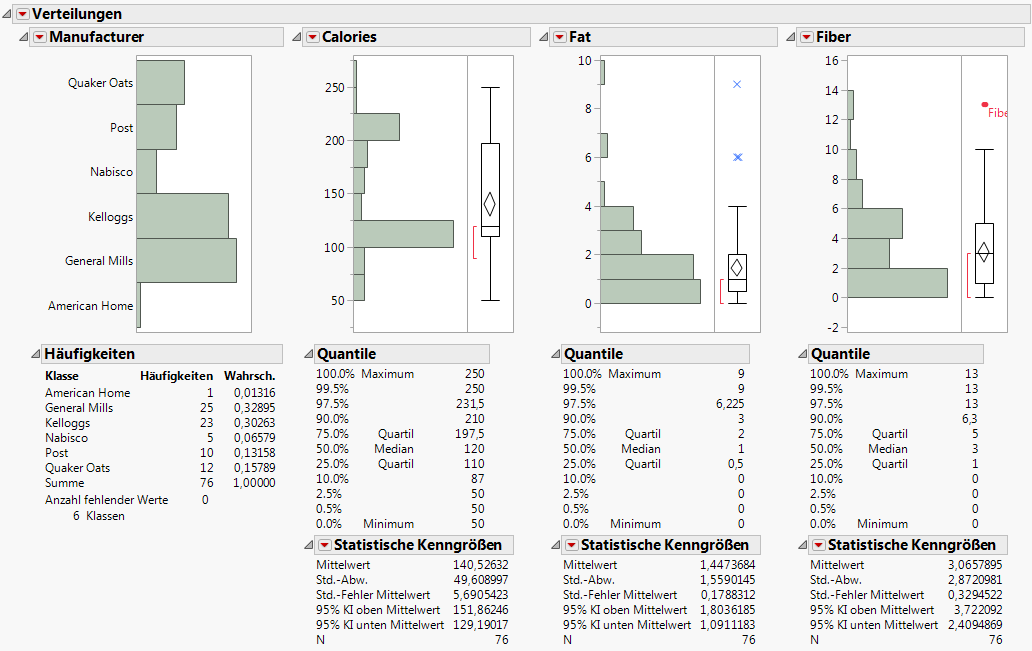Open the Manufacturer red triangle menu
1032x651 pixels.
39,36
